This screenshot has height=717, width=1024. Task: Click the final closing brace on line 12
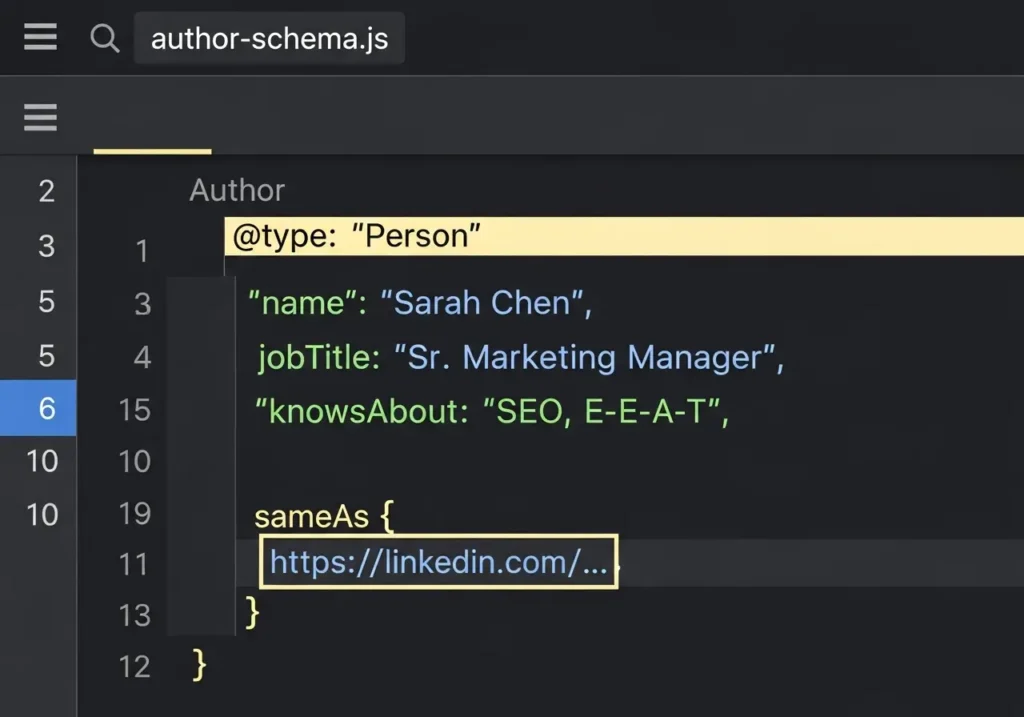coord(199,664)
